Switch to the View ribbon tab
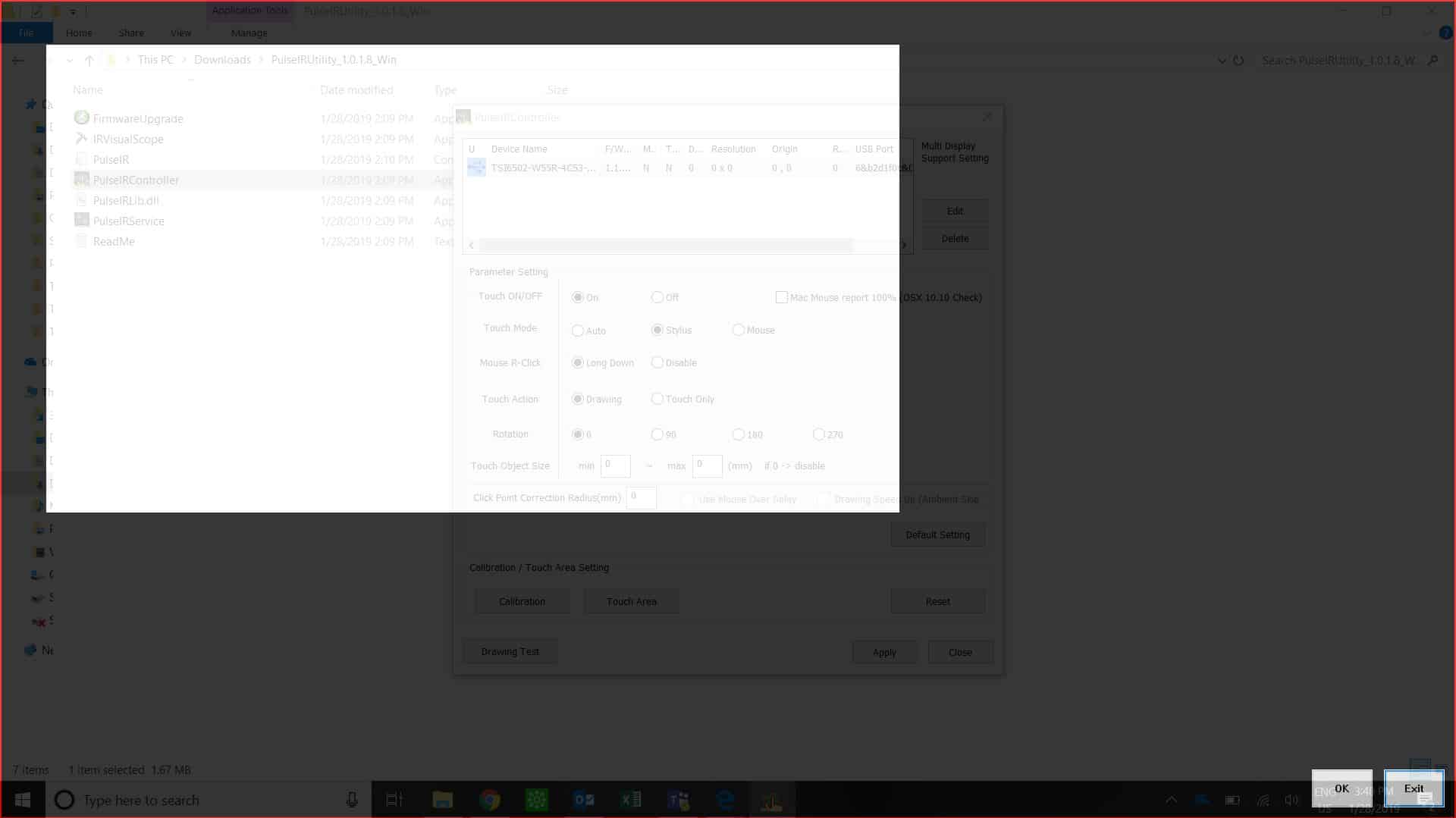 tap(180, 33)
